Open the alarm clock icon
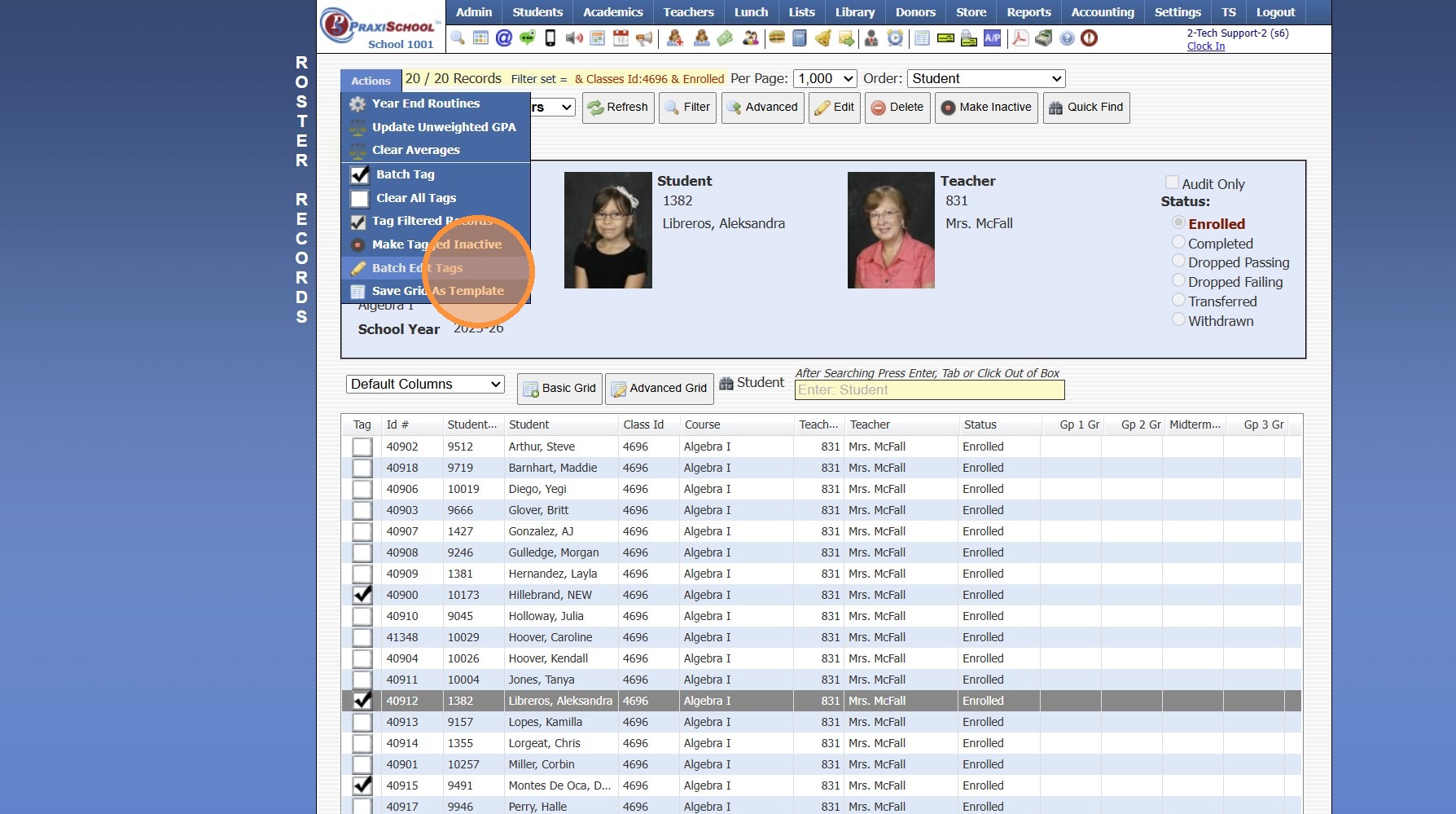 (895, 38)
